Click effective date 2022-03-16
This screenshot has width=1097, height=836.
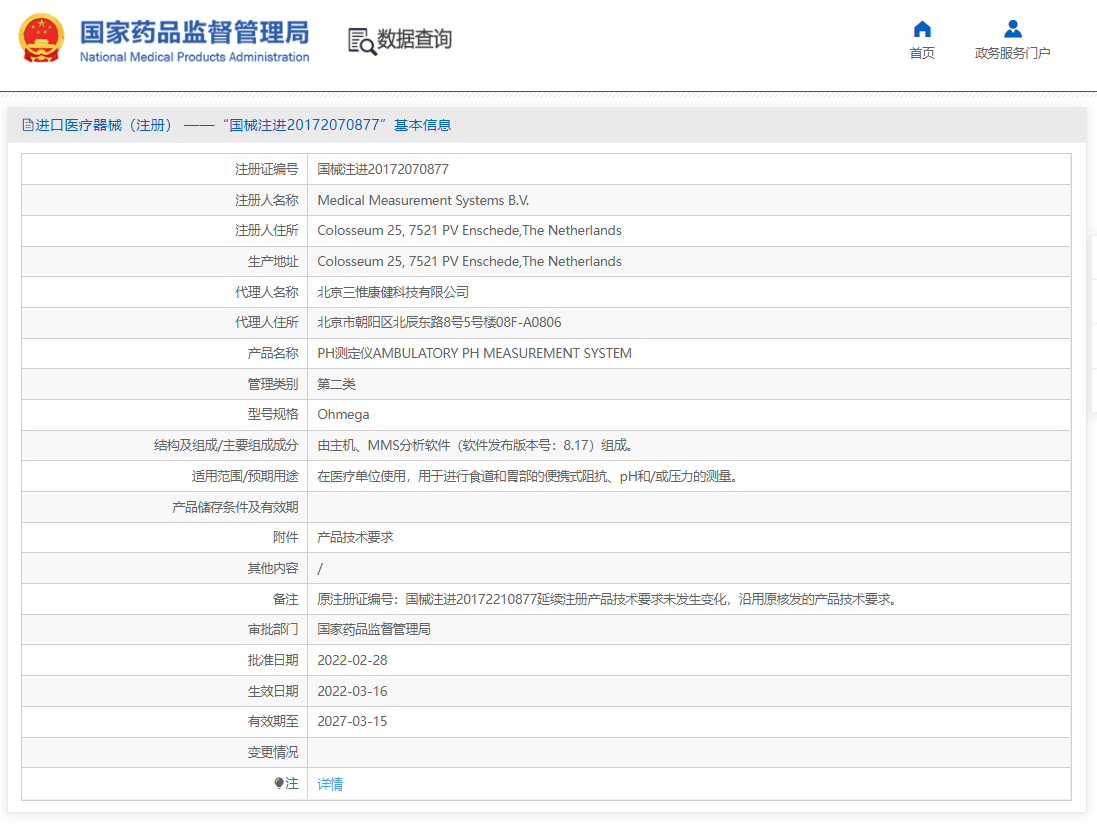352,691
